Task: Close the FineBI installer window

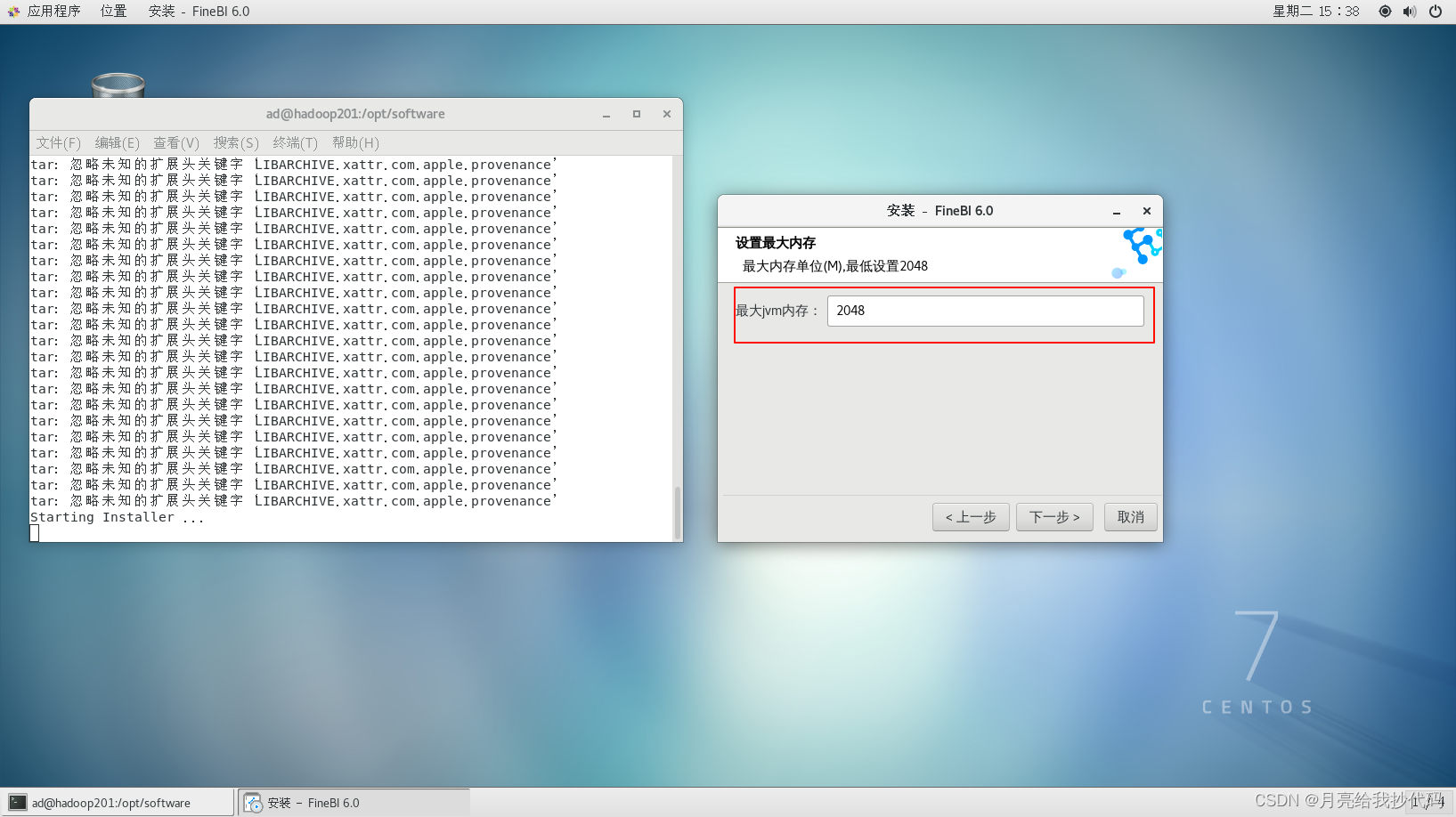Action: point(1147,211)
